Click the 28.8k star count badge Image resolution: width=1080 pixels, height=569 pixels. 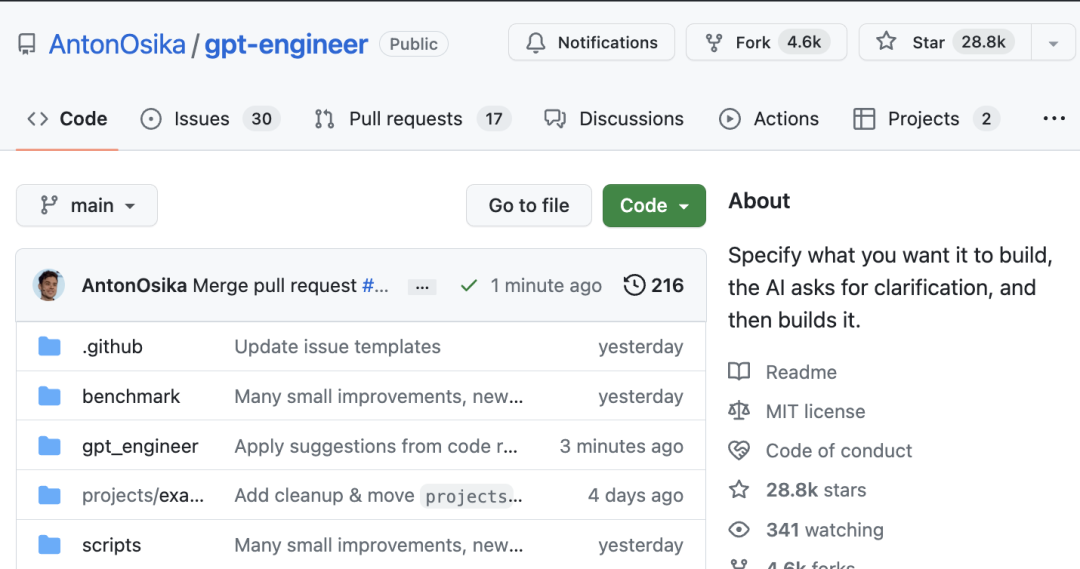[x=984, y=43]
